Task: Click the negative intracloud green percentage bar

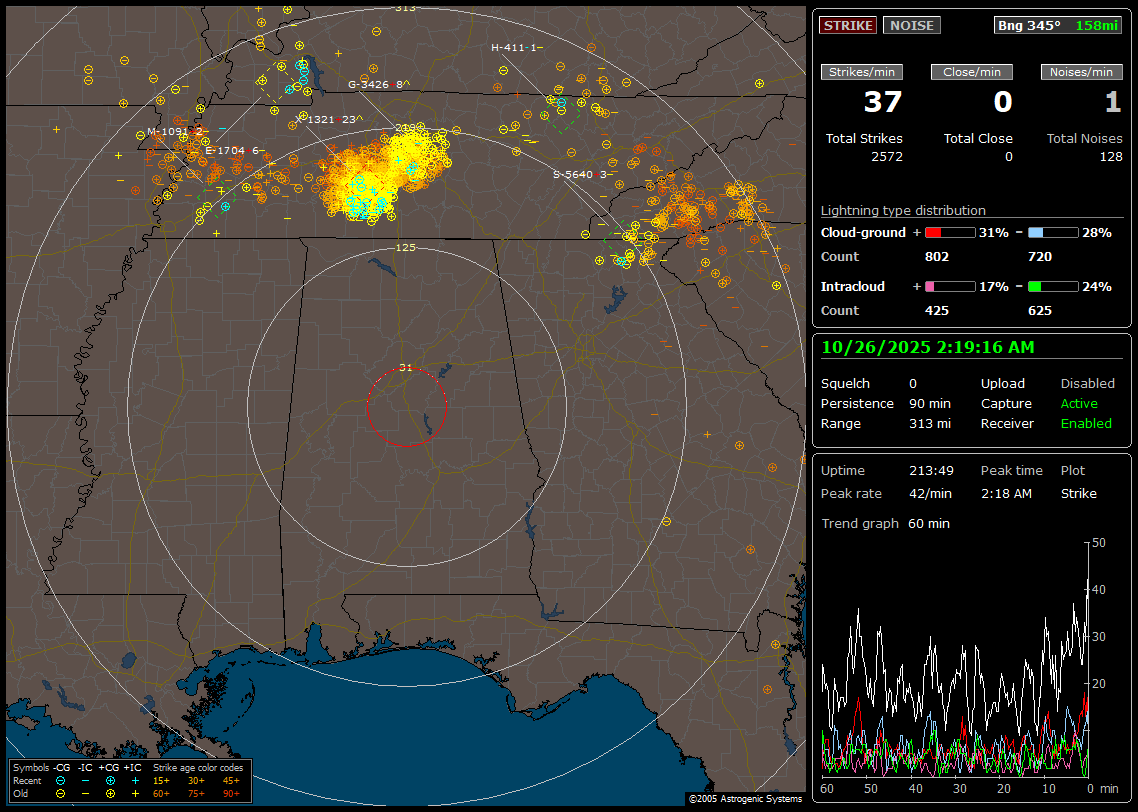Action: [1053, 286]
